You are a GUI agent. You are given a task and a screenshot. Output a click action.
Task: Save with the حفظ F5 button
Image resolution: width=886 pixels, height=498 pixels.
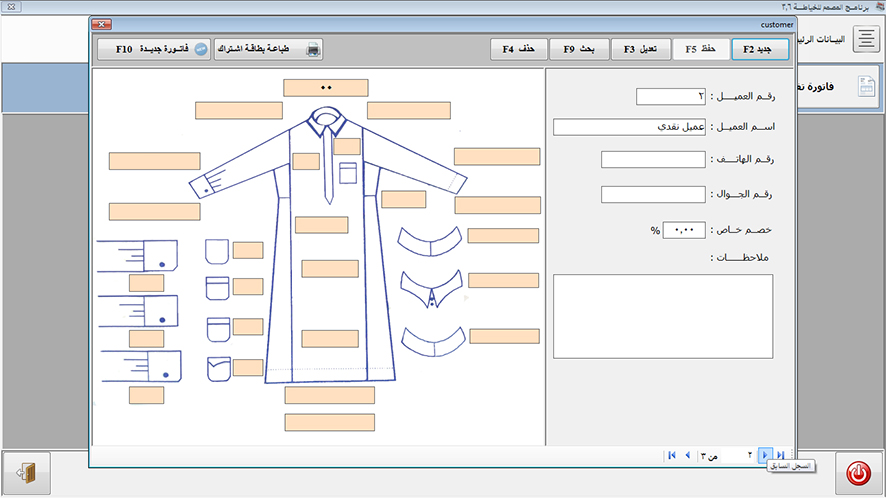[701, 49]
